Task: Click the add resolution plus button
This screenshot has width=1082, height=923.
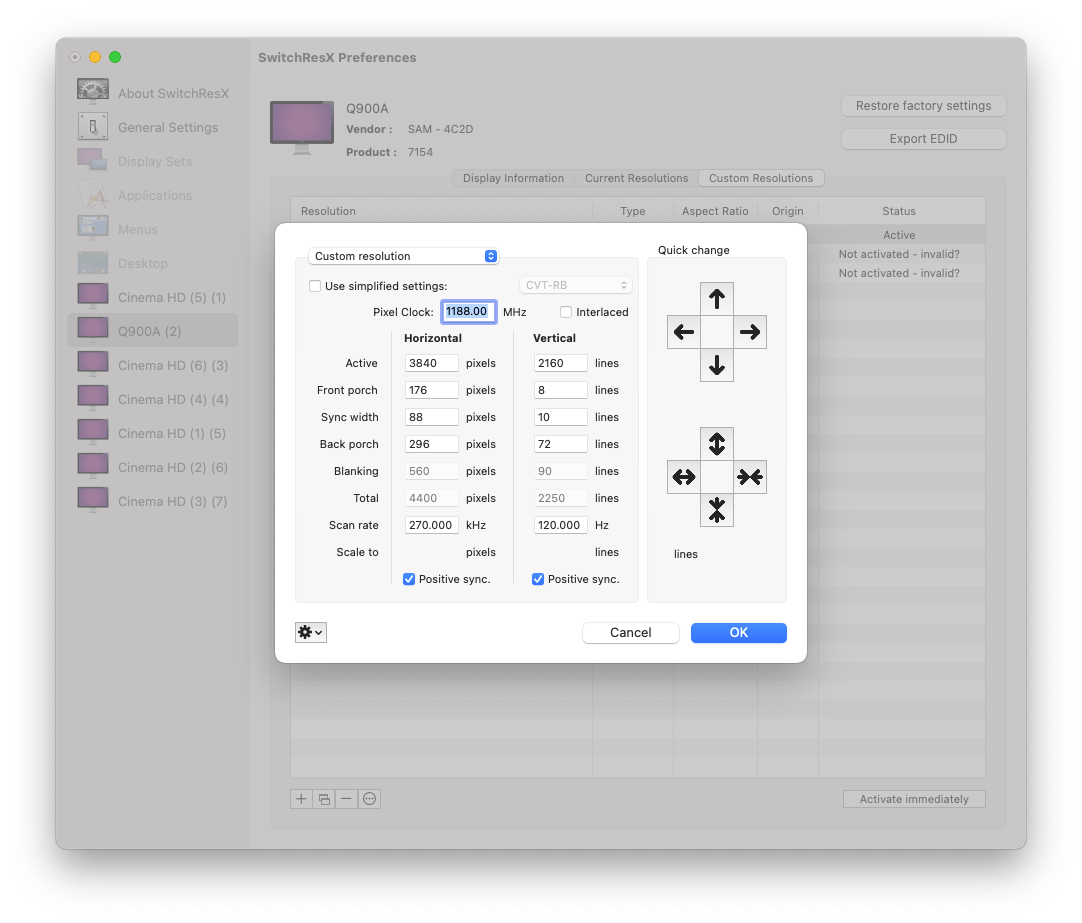Action: pos(301,799)
